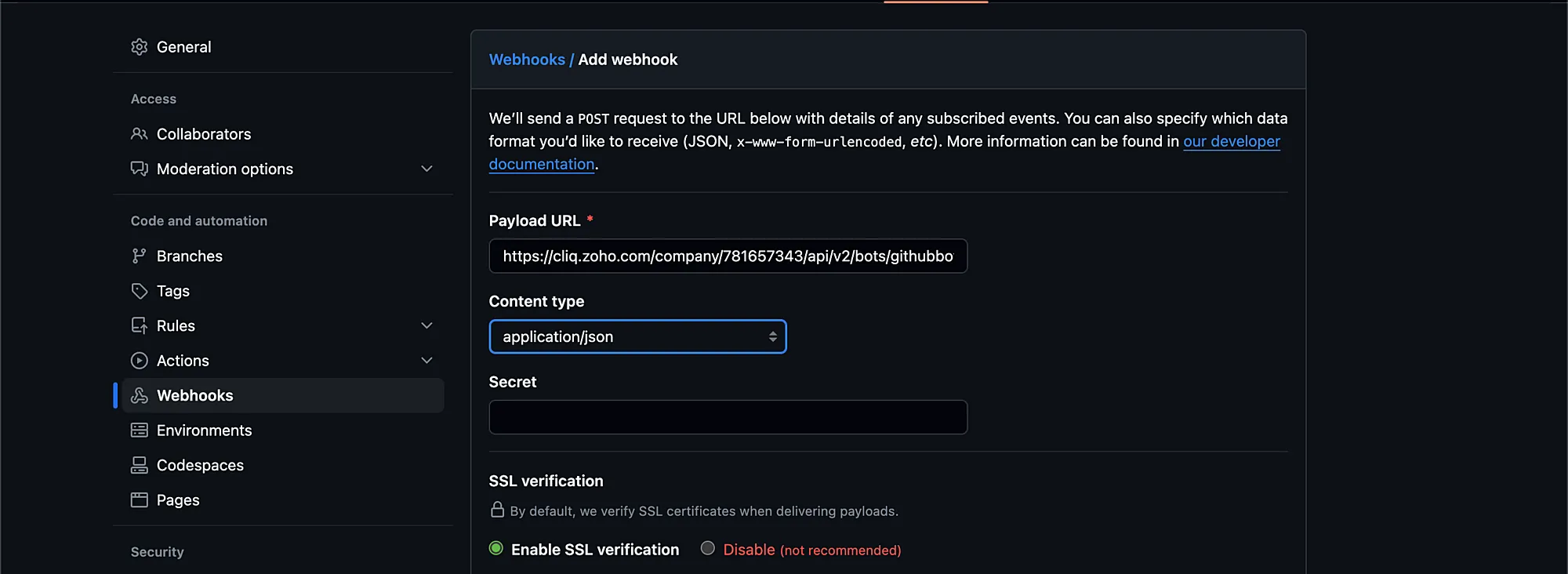Image resolution: width=1568 pixels, height=574 pixels.
Task: Open the developer documentation link
Action: [x=1231, y=142]
